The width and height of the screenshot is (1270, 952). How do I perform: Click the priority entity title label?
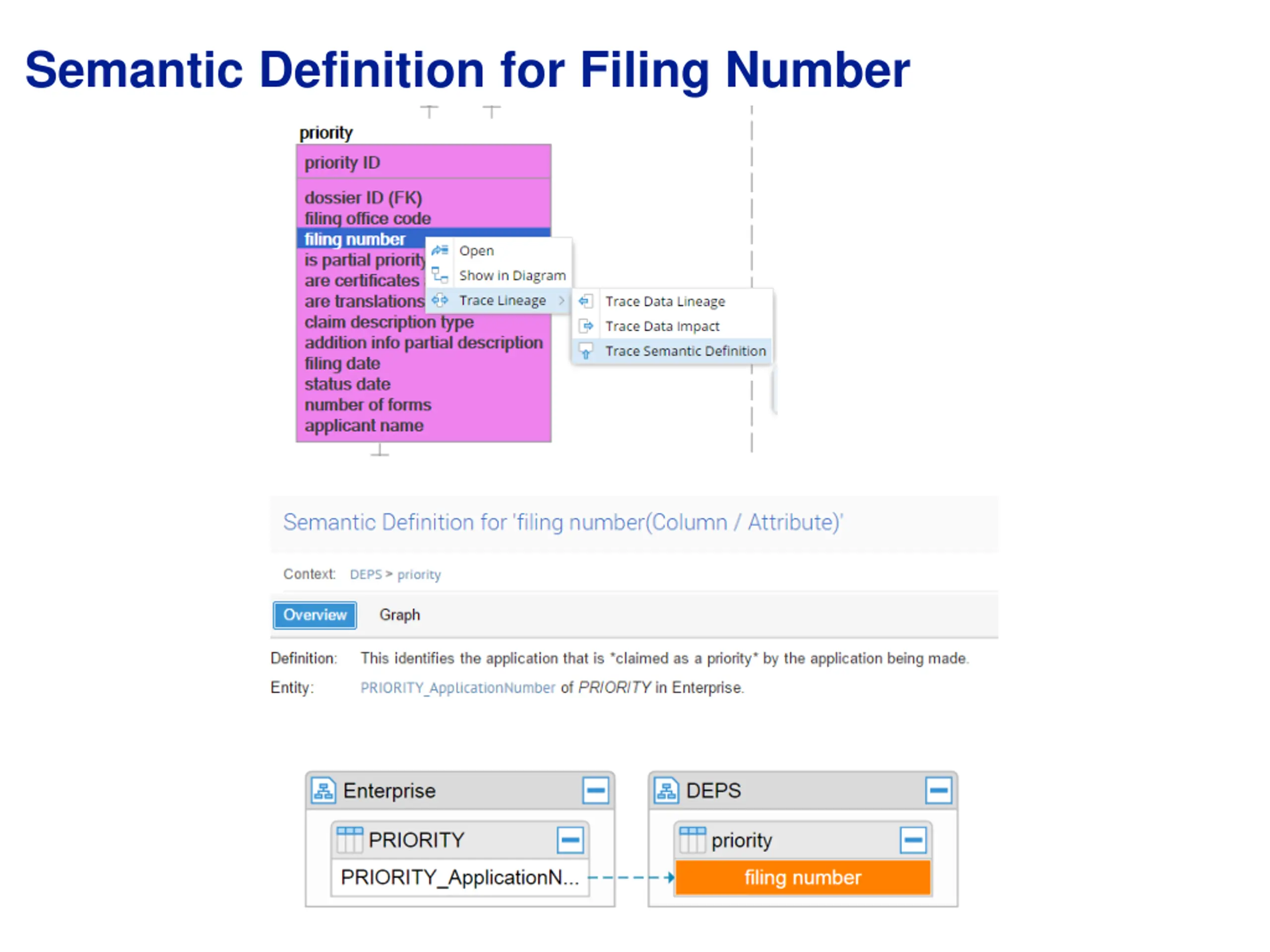[325, 132]
